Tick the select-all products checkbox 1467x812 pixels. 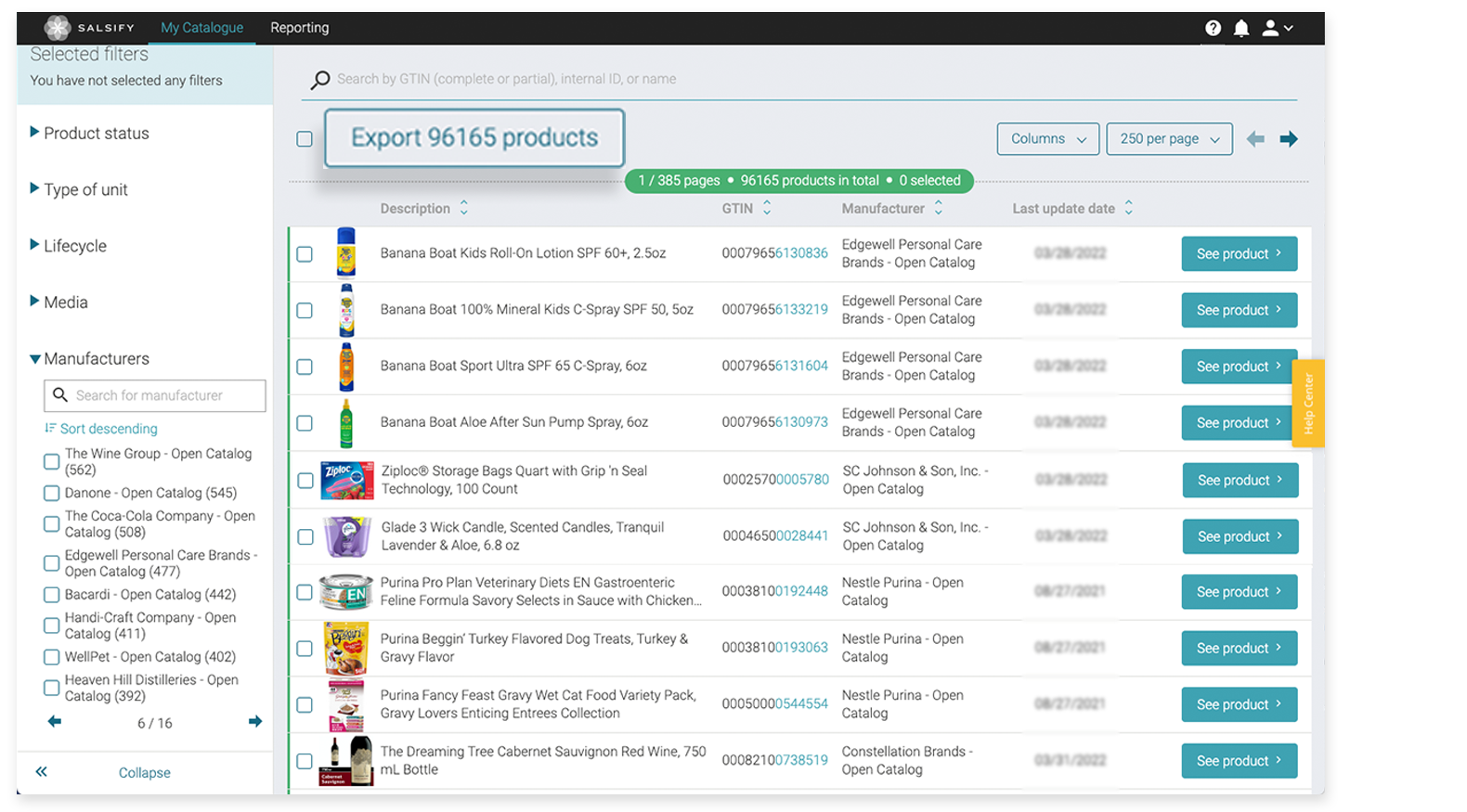(x=305, y=139)
